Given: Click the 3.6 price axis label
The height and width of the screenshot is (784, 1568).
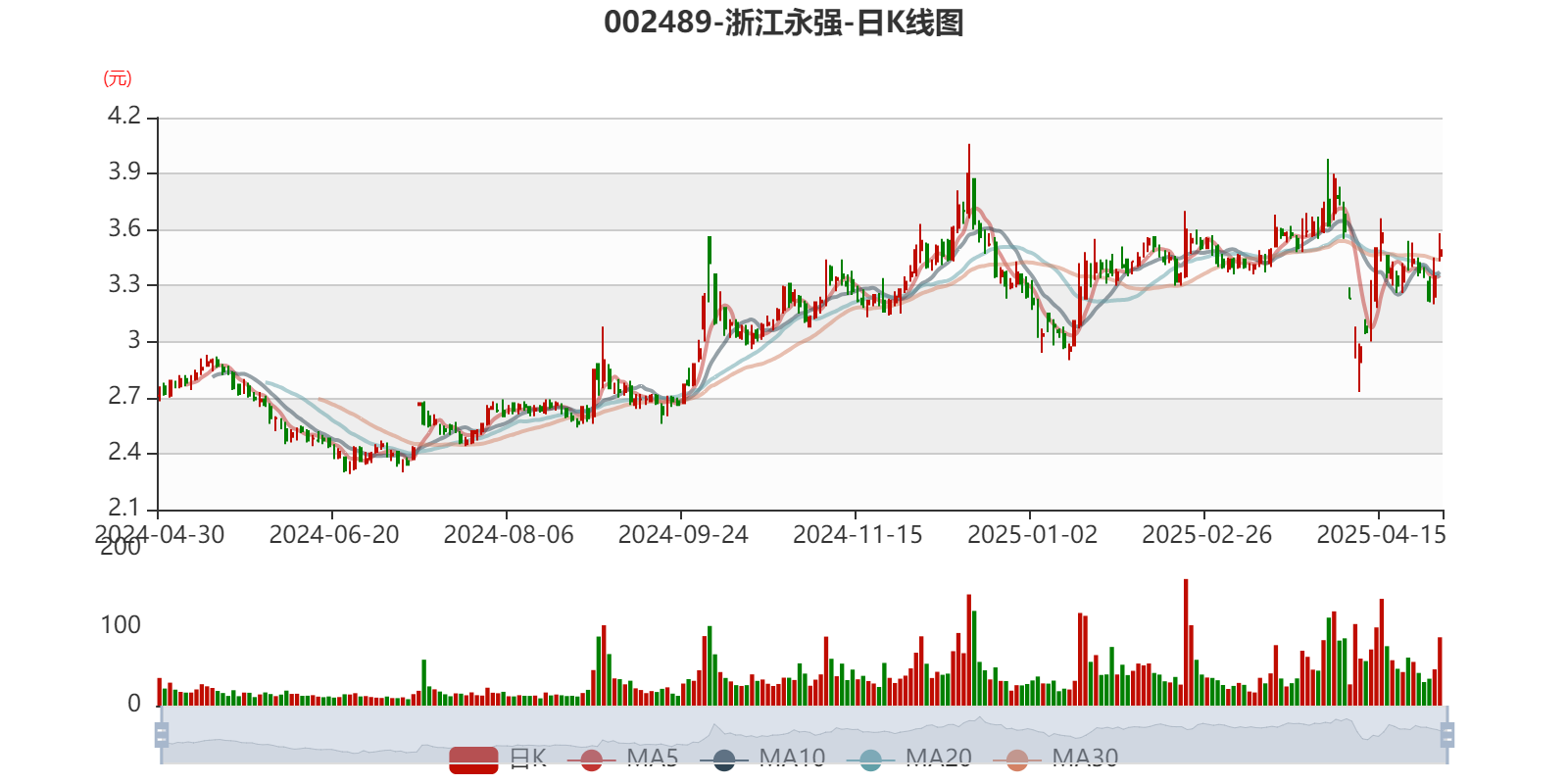Looking at the screenshot, I should click(124, 228).
